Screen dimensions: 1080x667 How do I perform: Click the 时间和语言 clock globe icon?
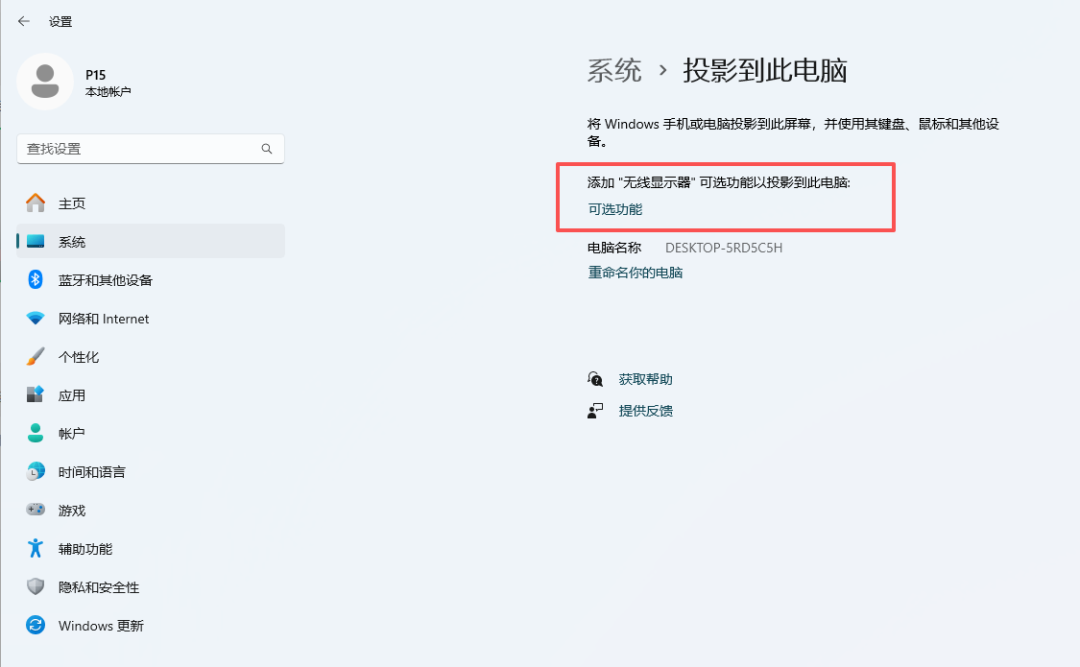point(35,471)
